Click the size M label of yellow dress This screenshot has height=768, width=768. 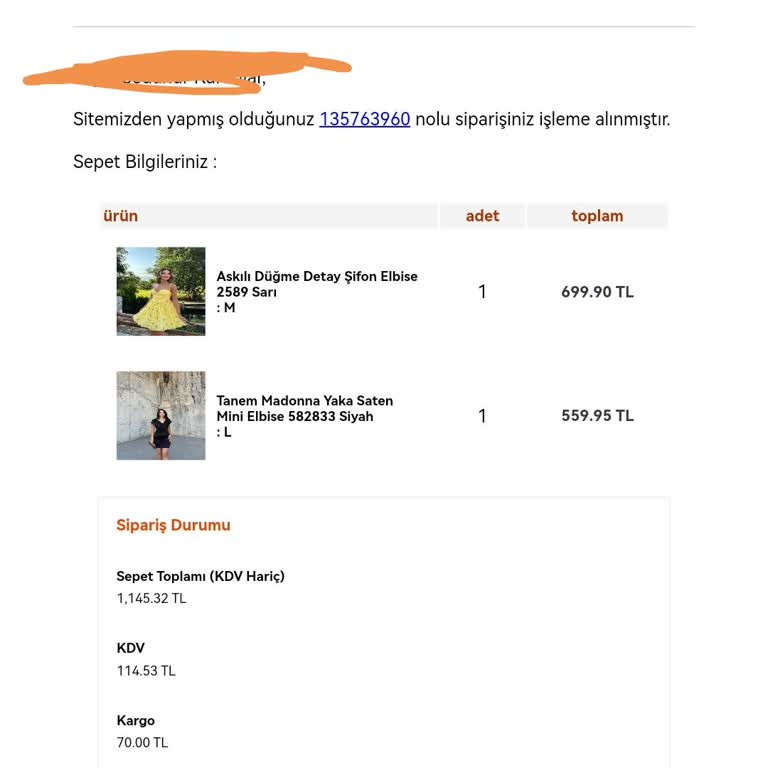click(226, 308)
